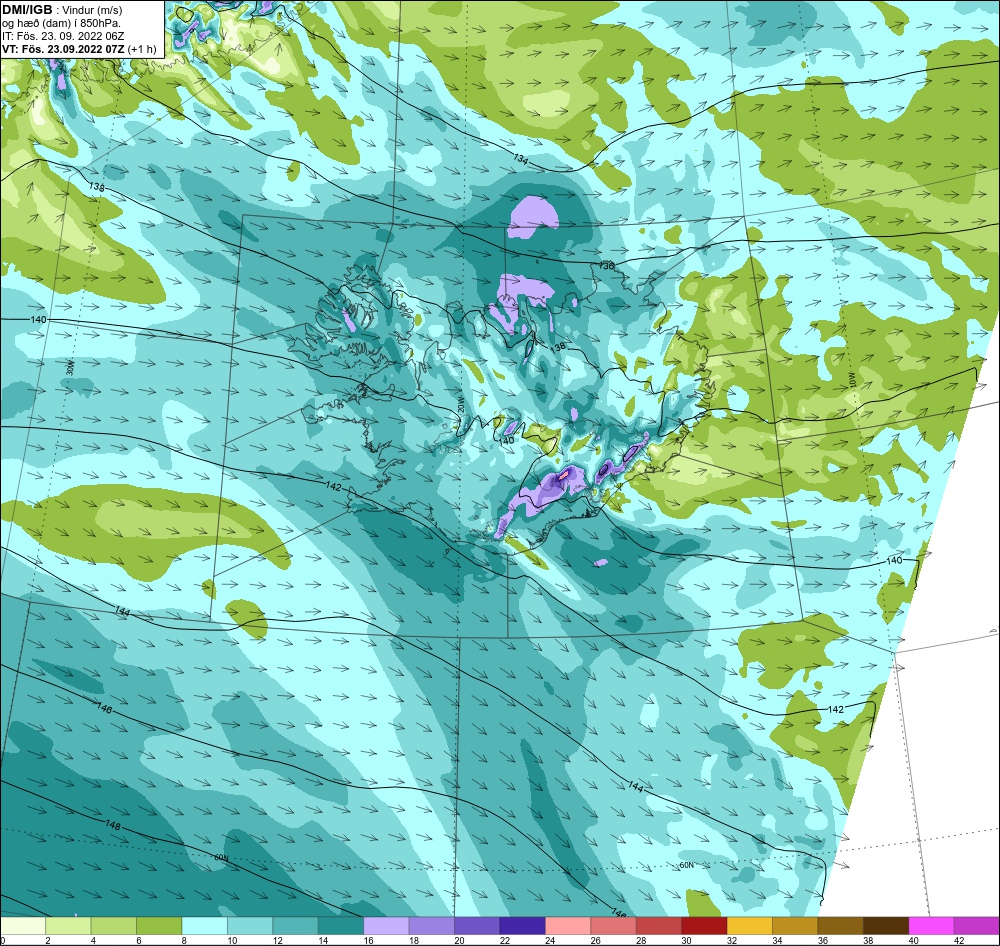Click the above-42 m/s violet legend swatch
The image size is (1000, 946).
point(977,926)
